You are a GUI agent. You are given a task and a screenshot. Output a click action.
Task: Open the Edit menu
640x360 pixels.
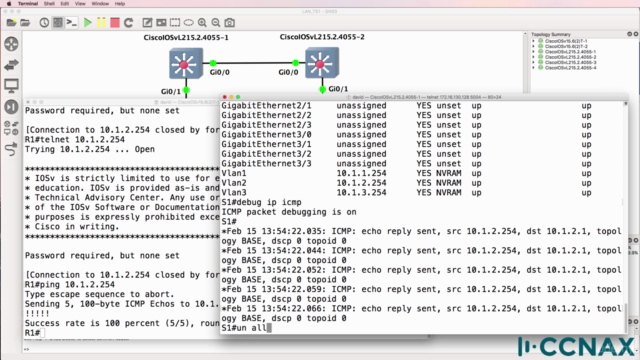pyautogui.click(x=64, y=4)
